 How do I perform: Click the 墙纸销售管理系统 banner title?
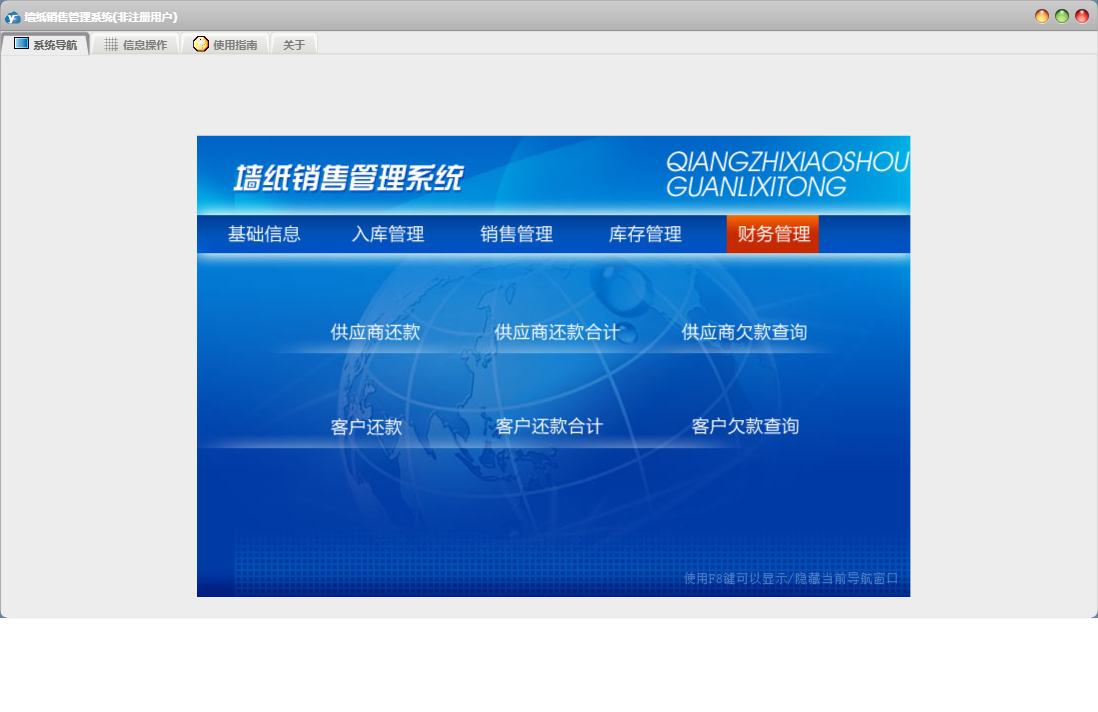click(348, 178)
